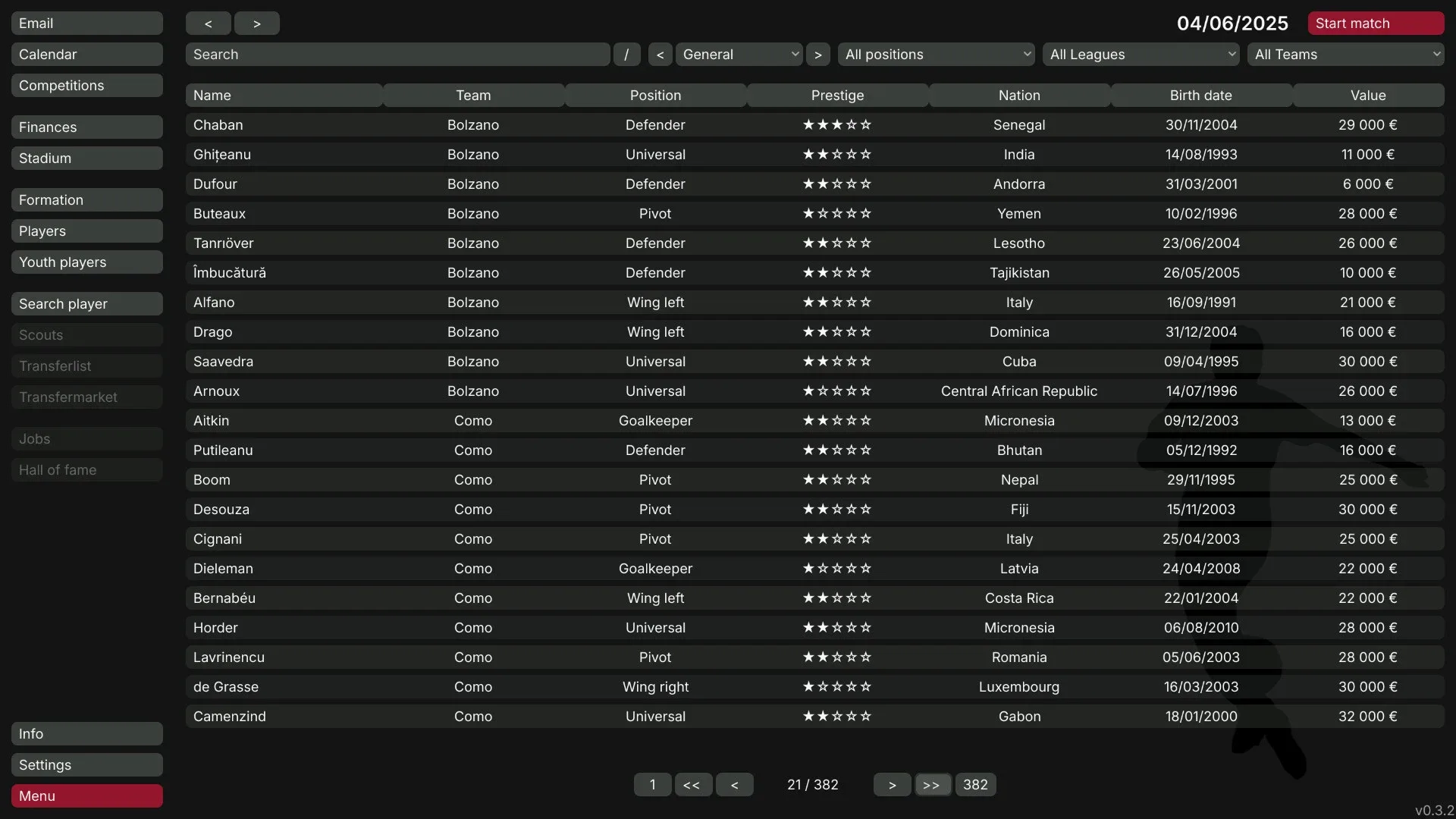Go to next page of players

[x=892, y=785]
